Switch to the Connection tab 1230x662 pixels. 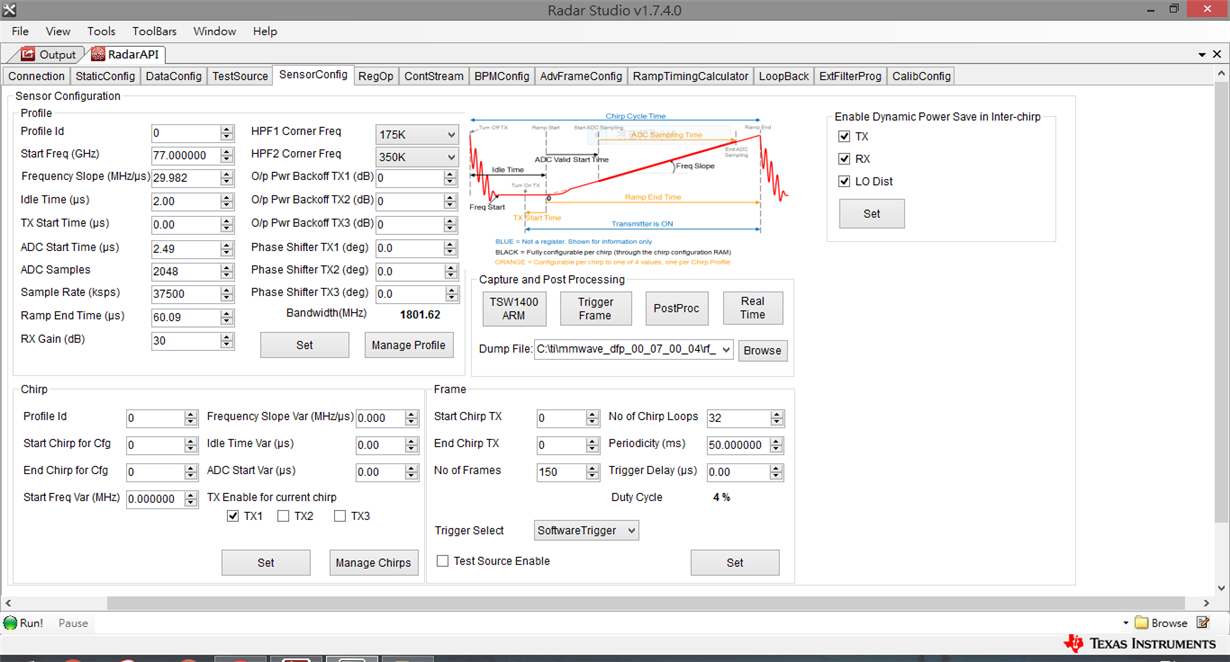tap(36, 76)
